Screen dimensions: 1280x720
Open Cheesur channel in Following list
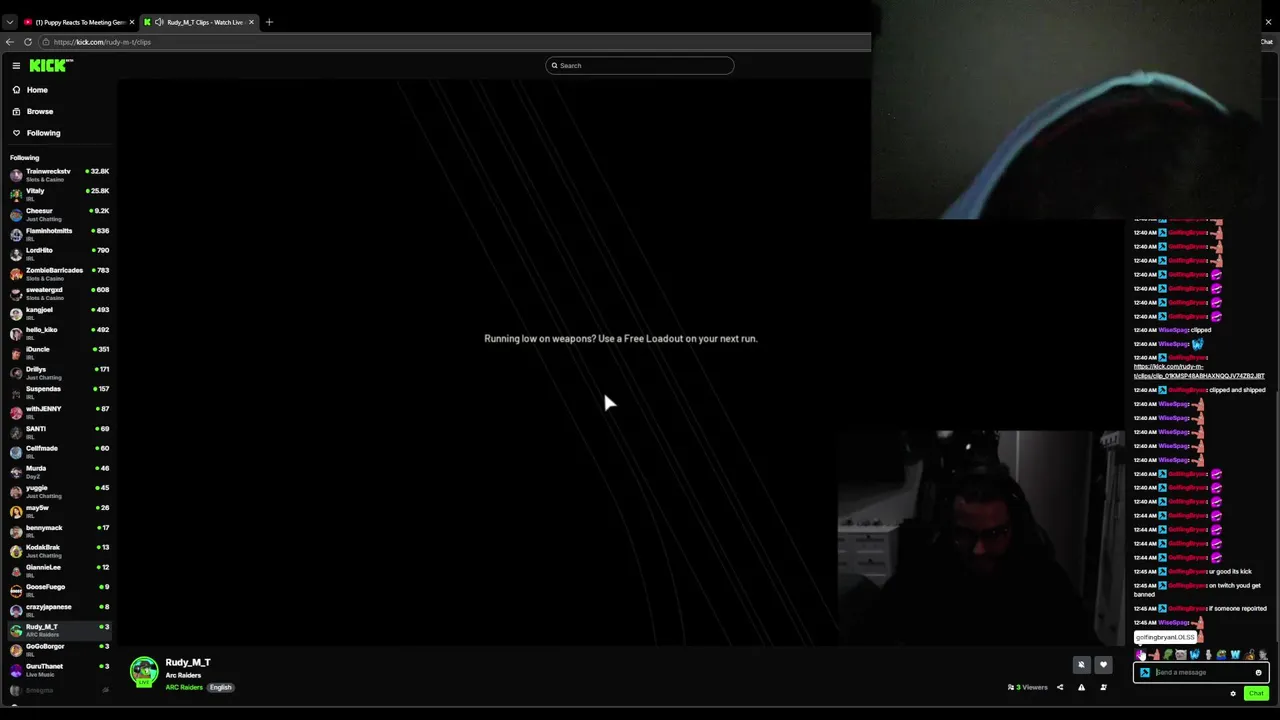[x=60, y=214]
